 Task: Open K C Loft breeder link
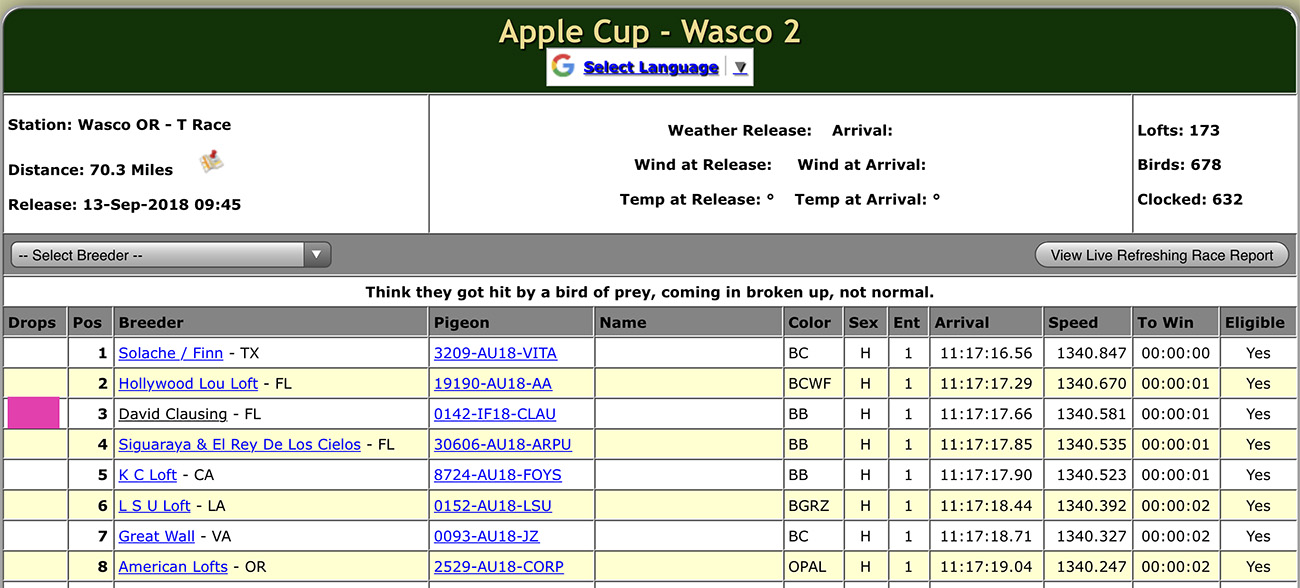148,475
